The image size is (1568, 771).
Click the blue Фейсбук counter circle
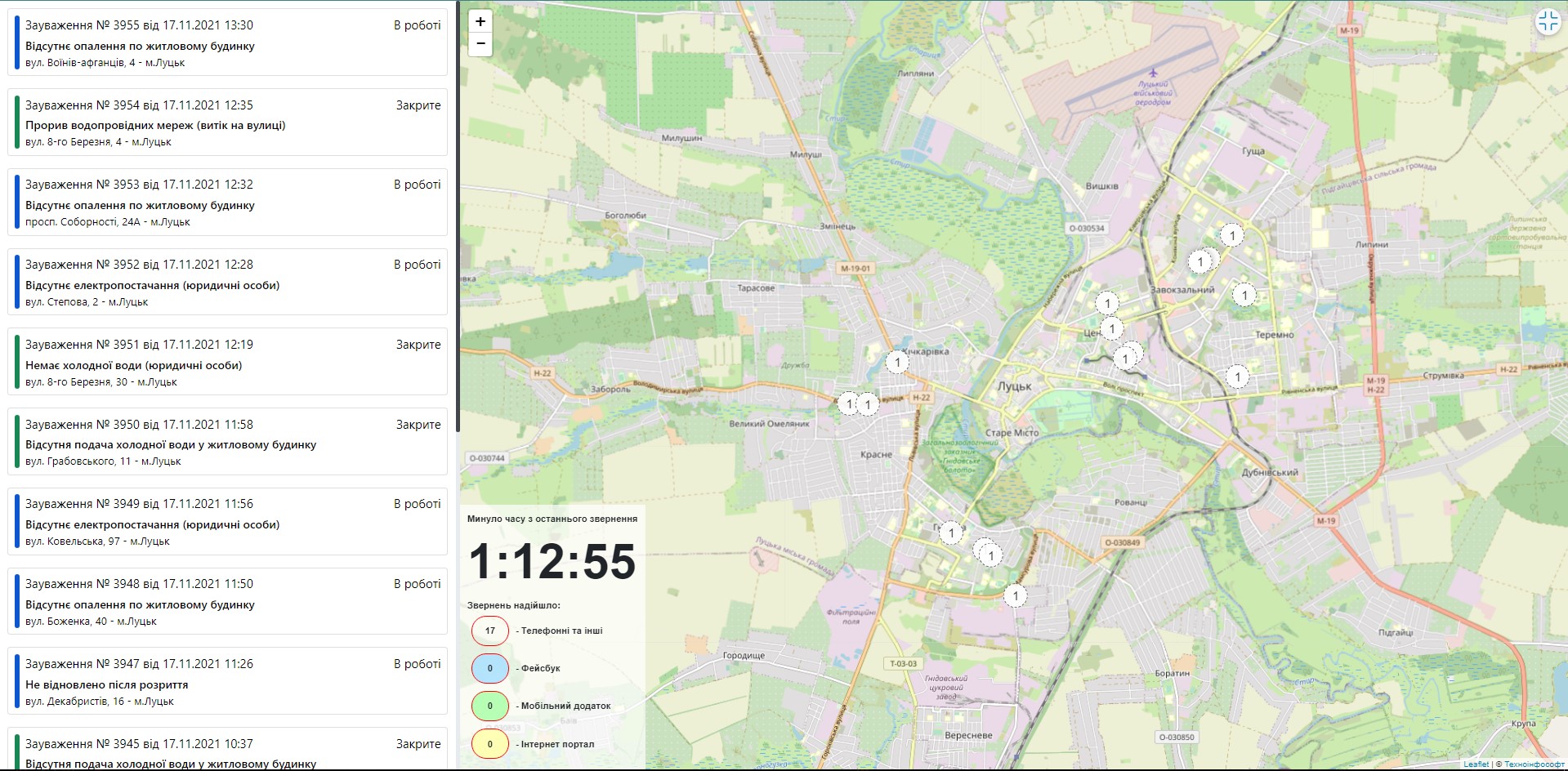pyautogui.click(x=490, y=668)
